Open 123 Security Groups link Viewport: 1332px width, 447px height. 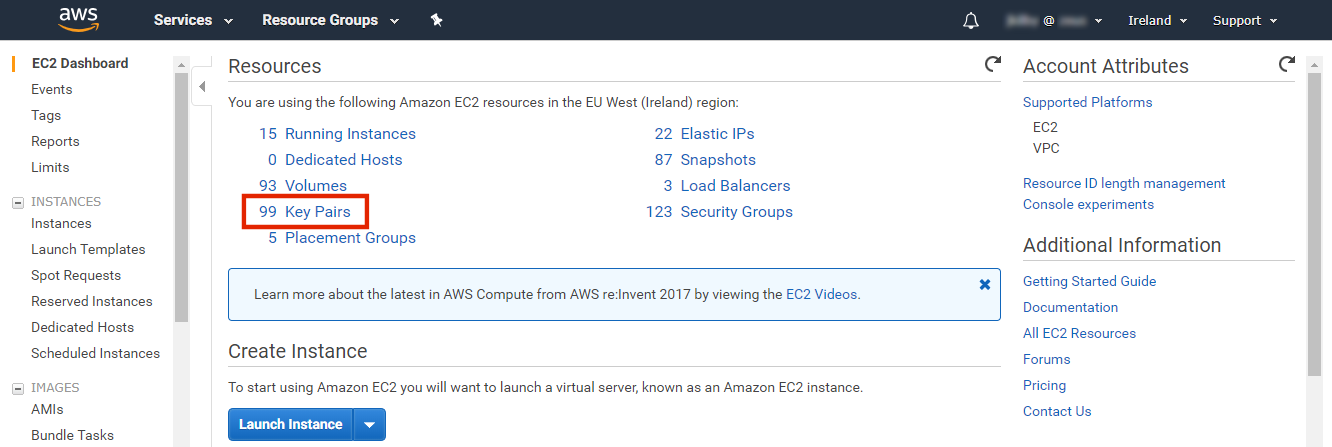pyautogui.click(x=719, y=212)
